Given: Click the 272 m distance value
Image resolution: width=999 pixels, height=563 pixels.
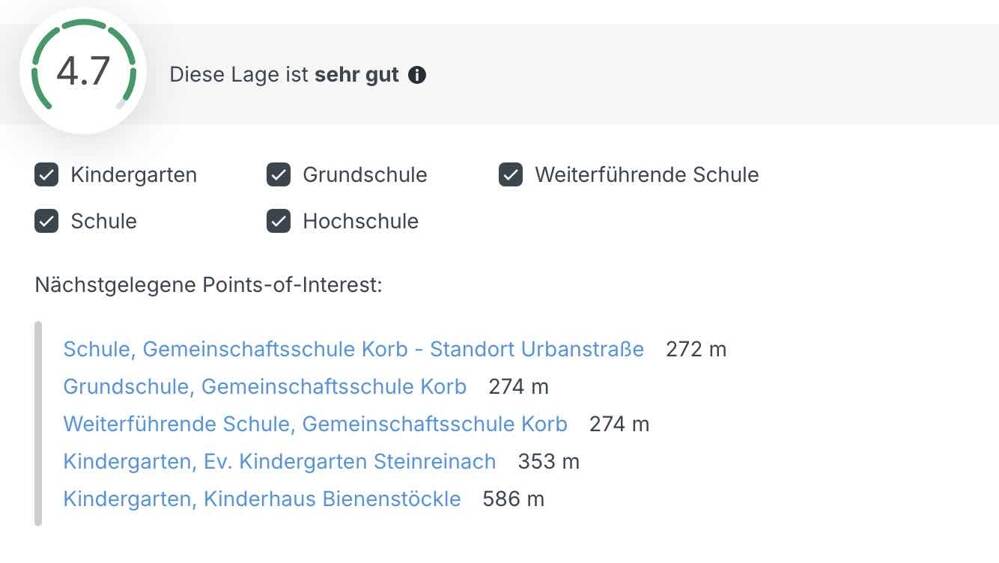Looking at the screenshot, I should (696, 349).
